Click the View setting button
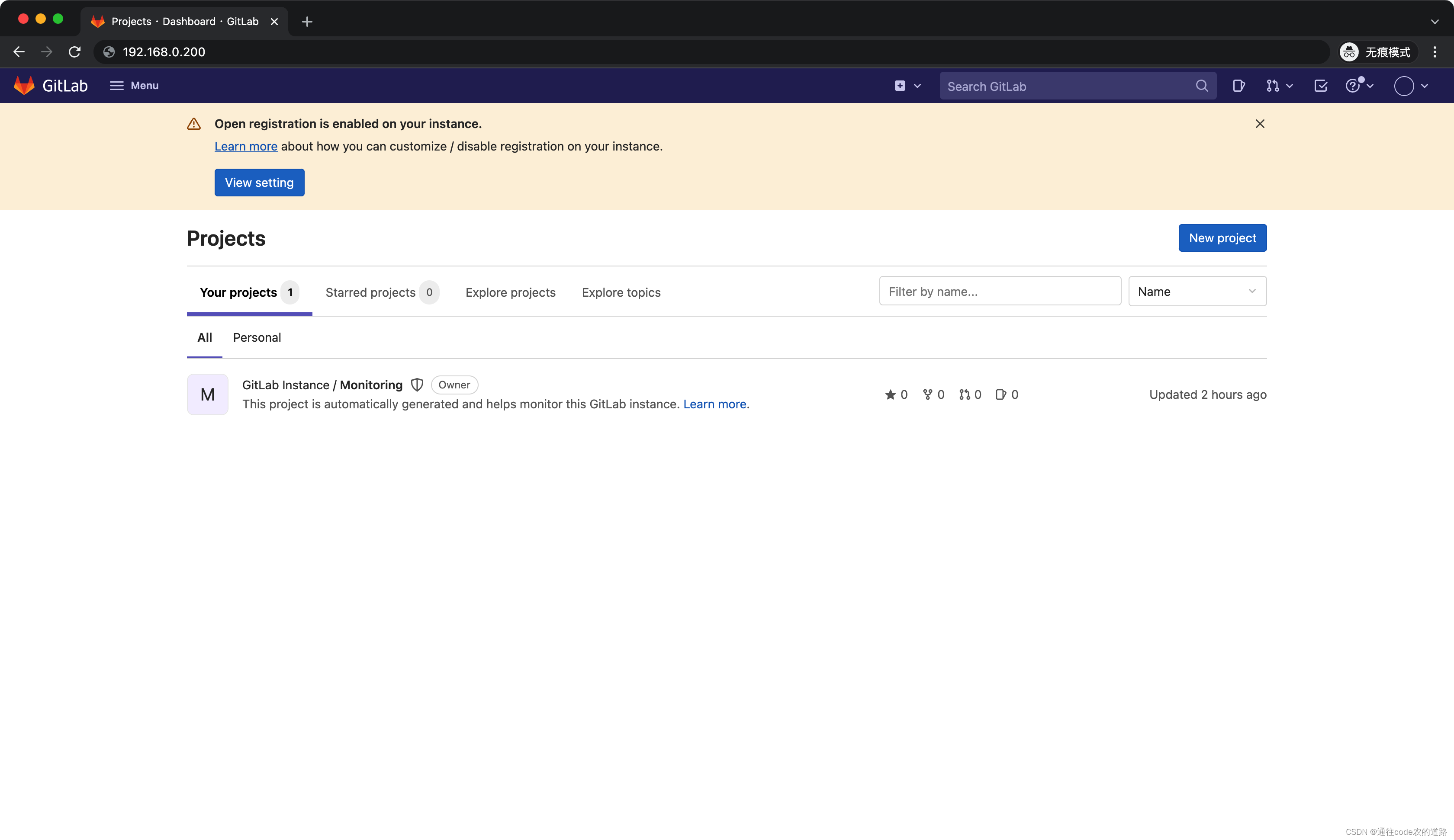1454x840 pixels. (x=259, y=182)
